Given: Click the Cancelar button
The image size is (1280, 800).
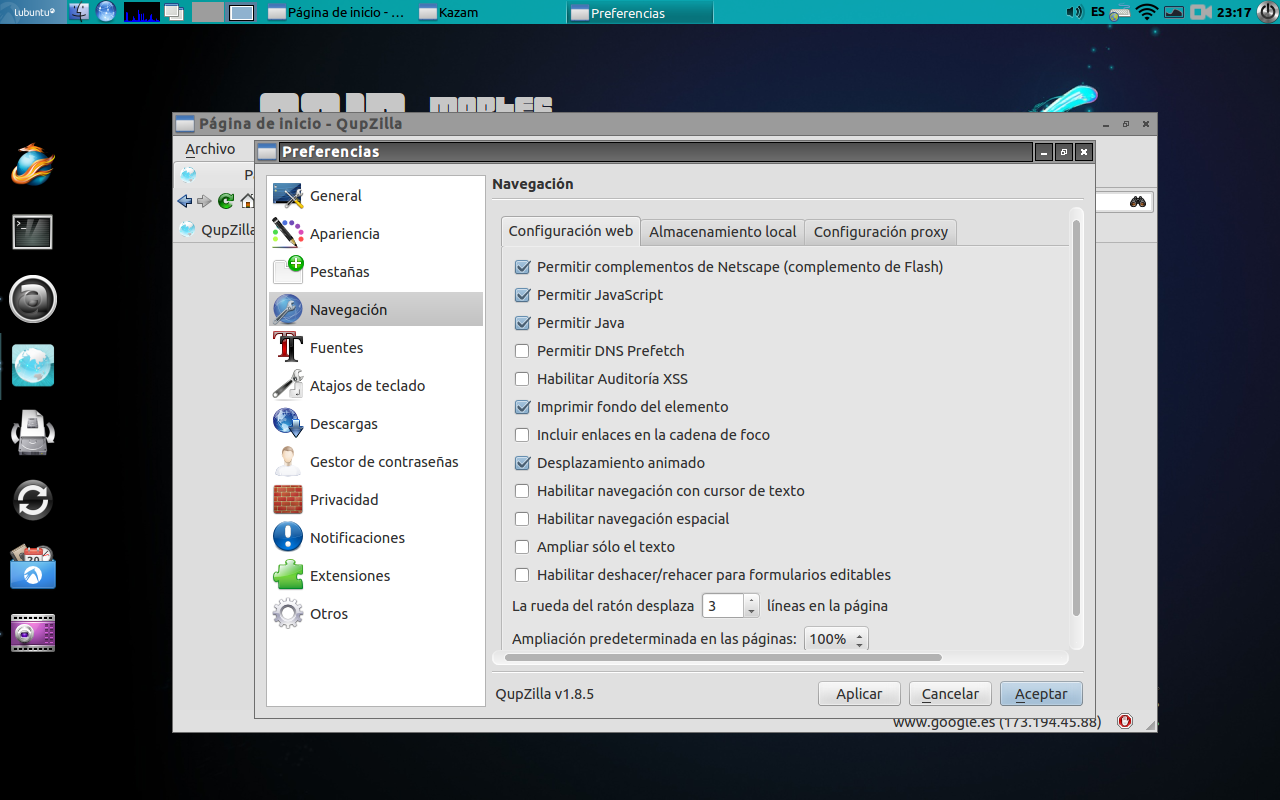Looking at the screenshot, I should click(x=950, y=694).
